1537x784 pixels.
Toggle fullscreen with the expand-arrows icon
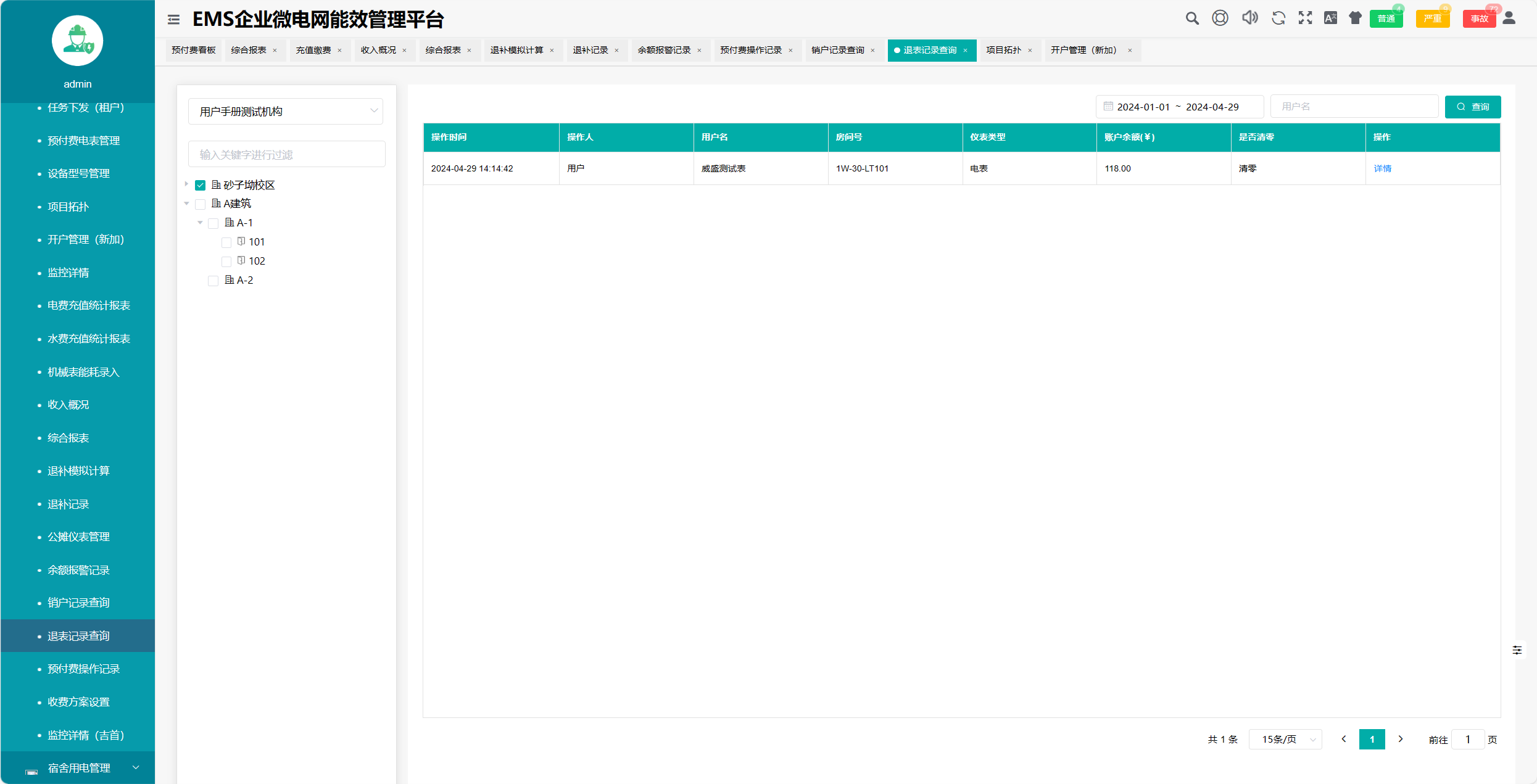(1305, 19)
